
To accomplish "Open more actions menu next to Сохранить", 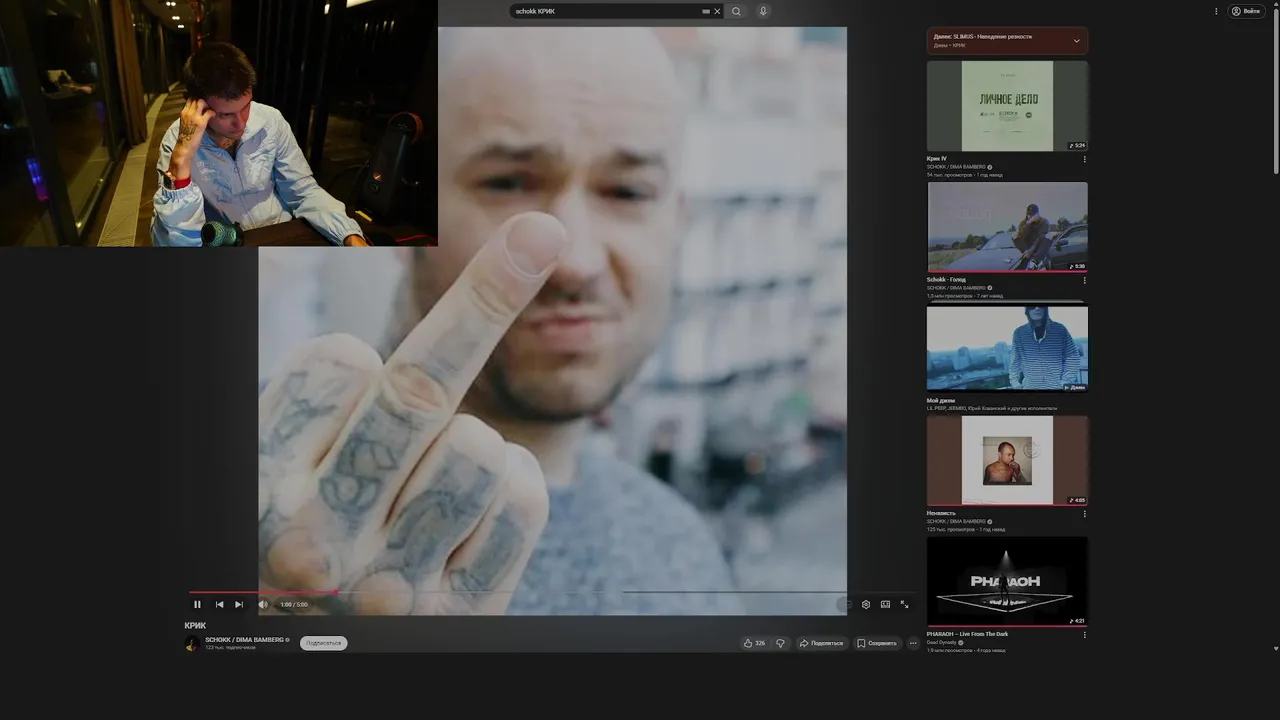I will (x=912, y=643).
